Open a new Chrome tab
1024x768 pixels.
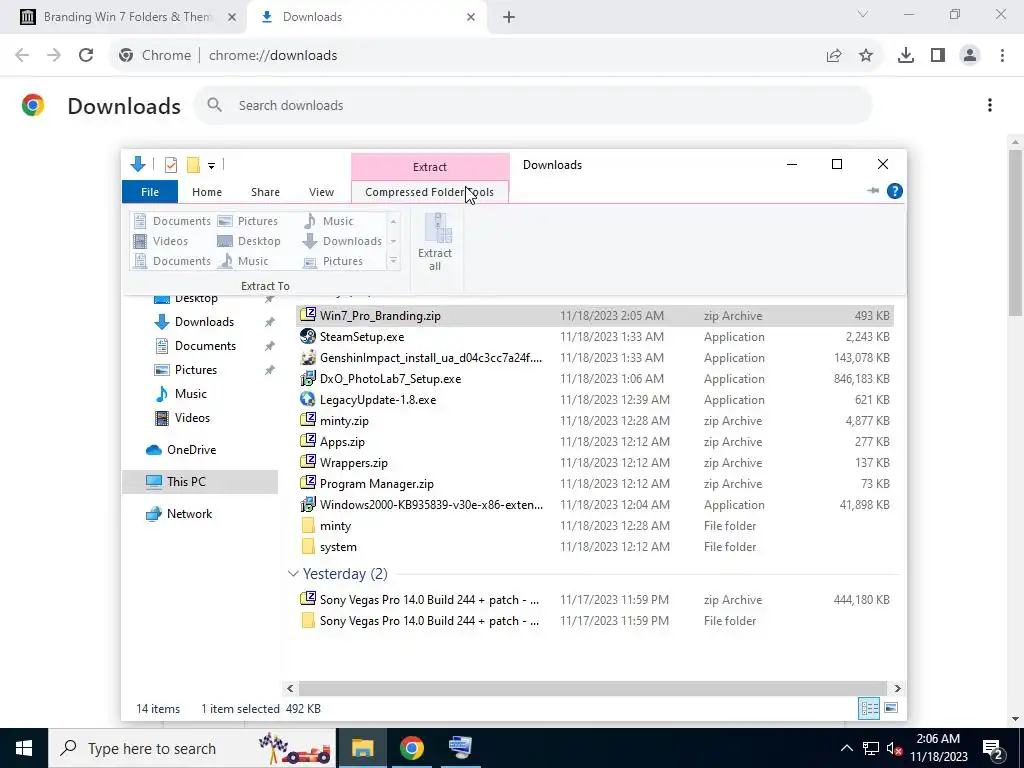[x=509, y=17]
